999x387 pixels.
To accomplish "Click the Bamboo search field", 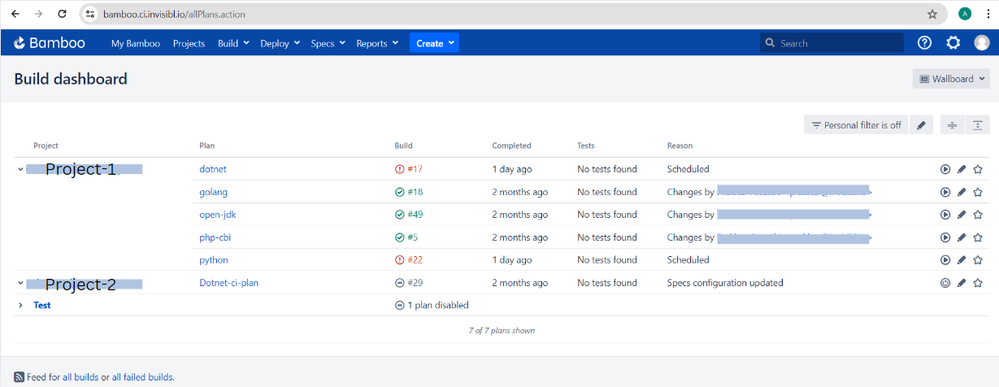I will (831, 43).
